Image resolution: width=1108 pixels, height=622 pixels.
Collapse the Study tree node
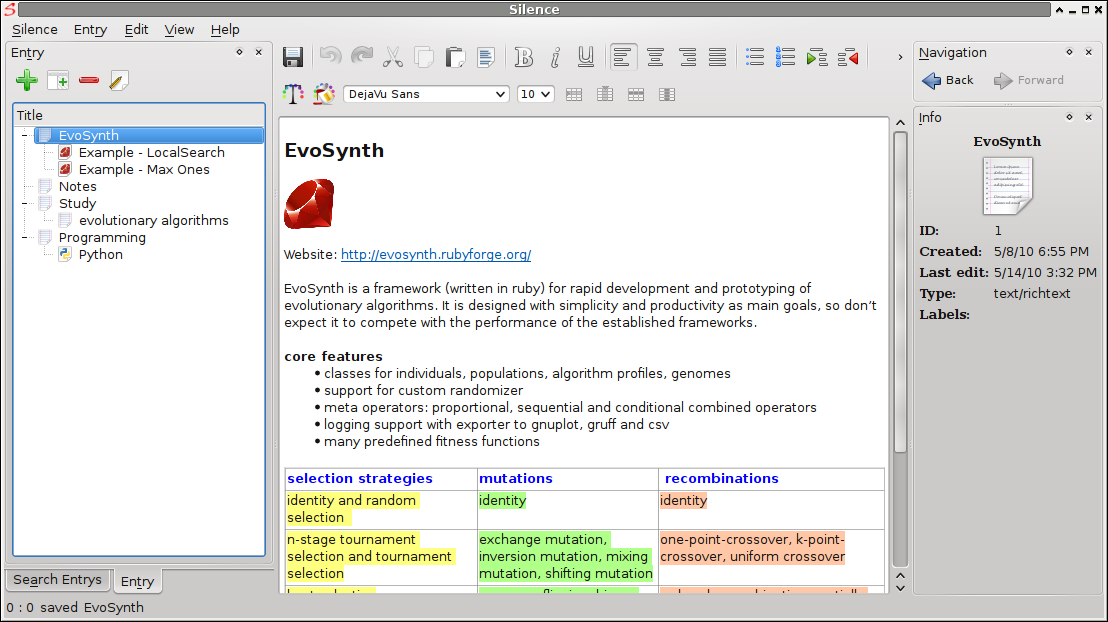[x=25, y=204]
